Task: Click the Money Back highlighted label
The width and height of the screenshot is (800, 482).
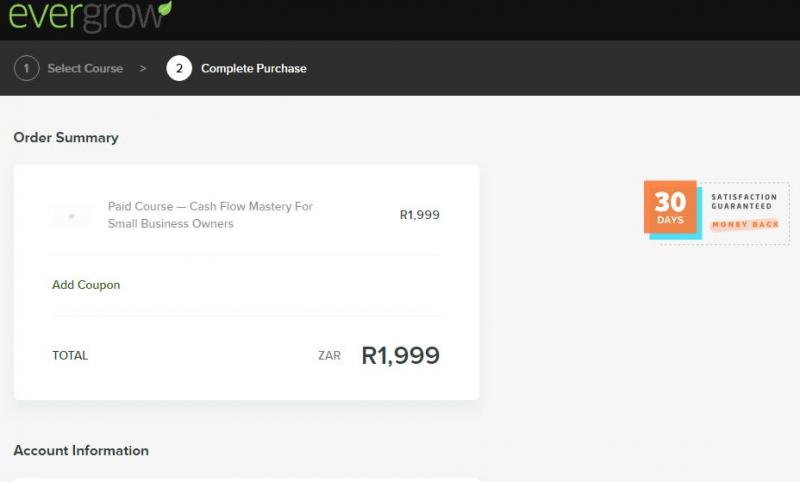Action: point(744,224)
